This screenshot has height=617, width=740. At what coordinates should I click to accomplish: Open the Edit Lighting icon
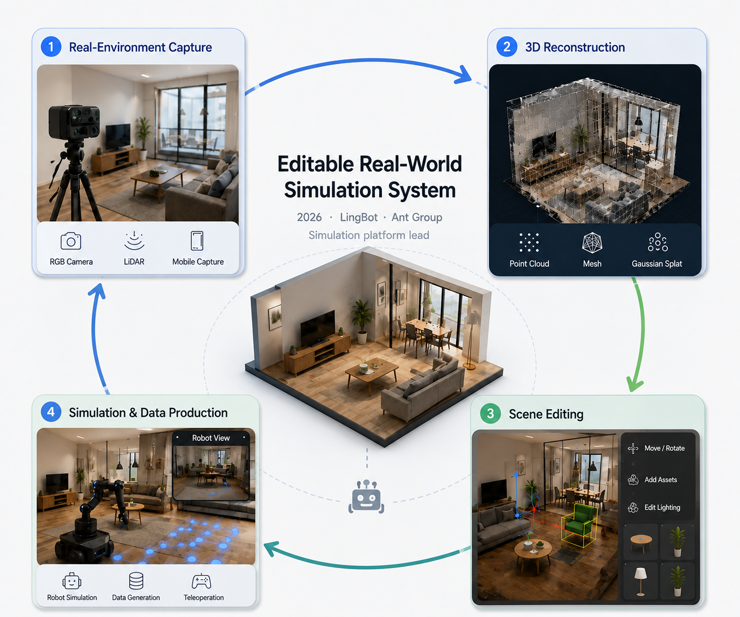pos(633,507)
